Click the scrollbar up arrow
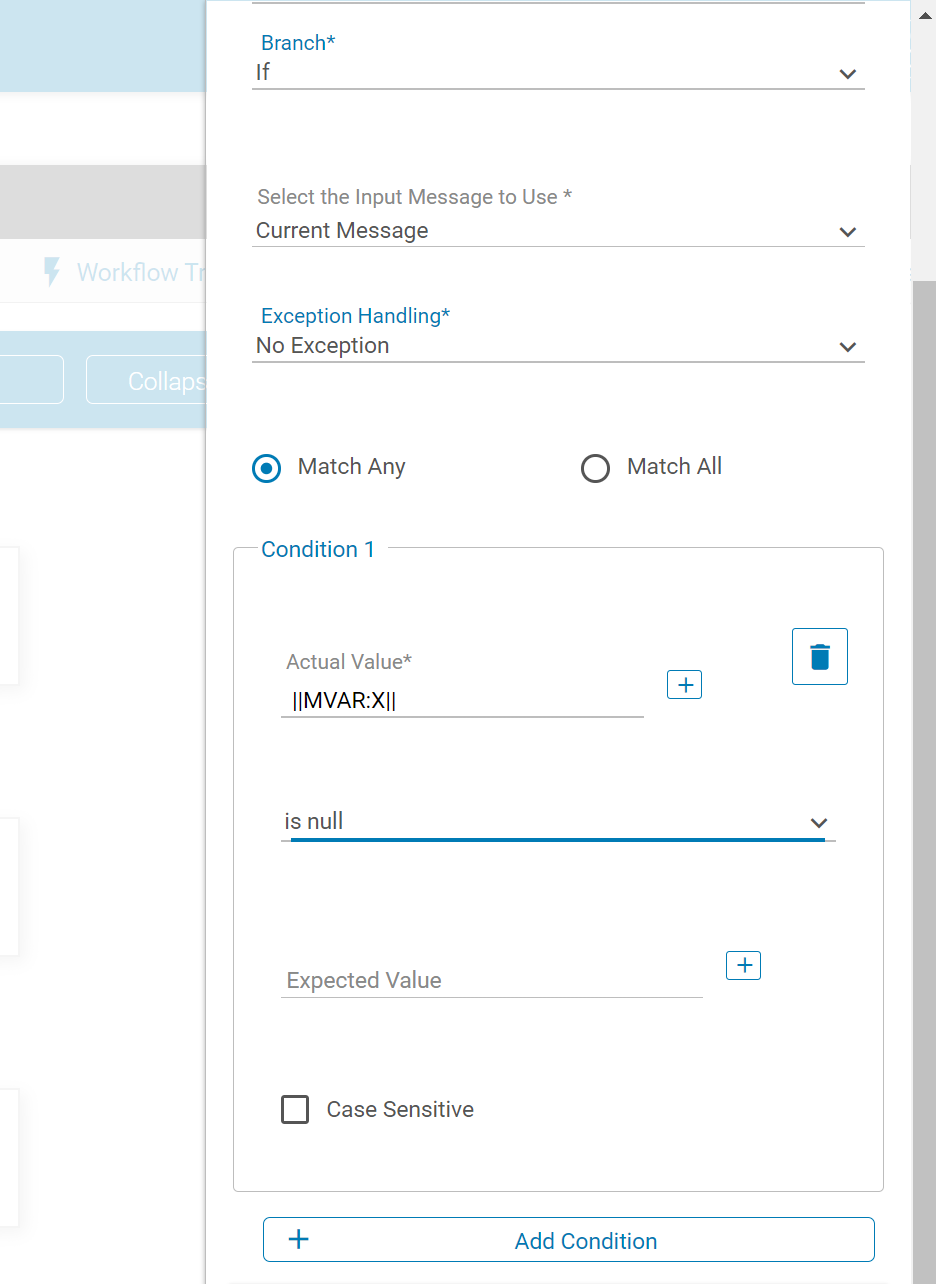 (x=924, y=14)
